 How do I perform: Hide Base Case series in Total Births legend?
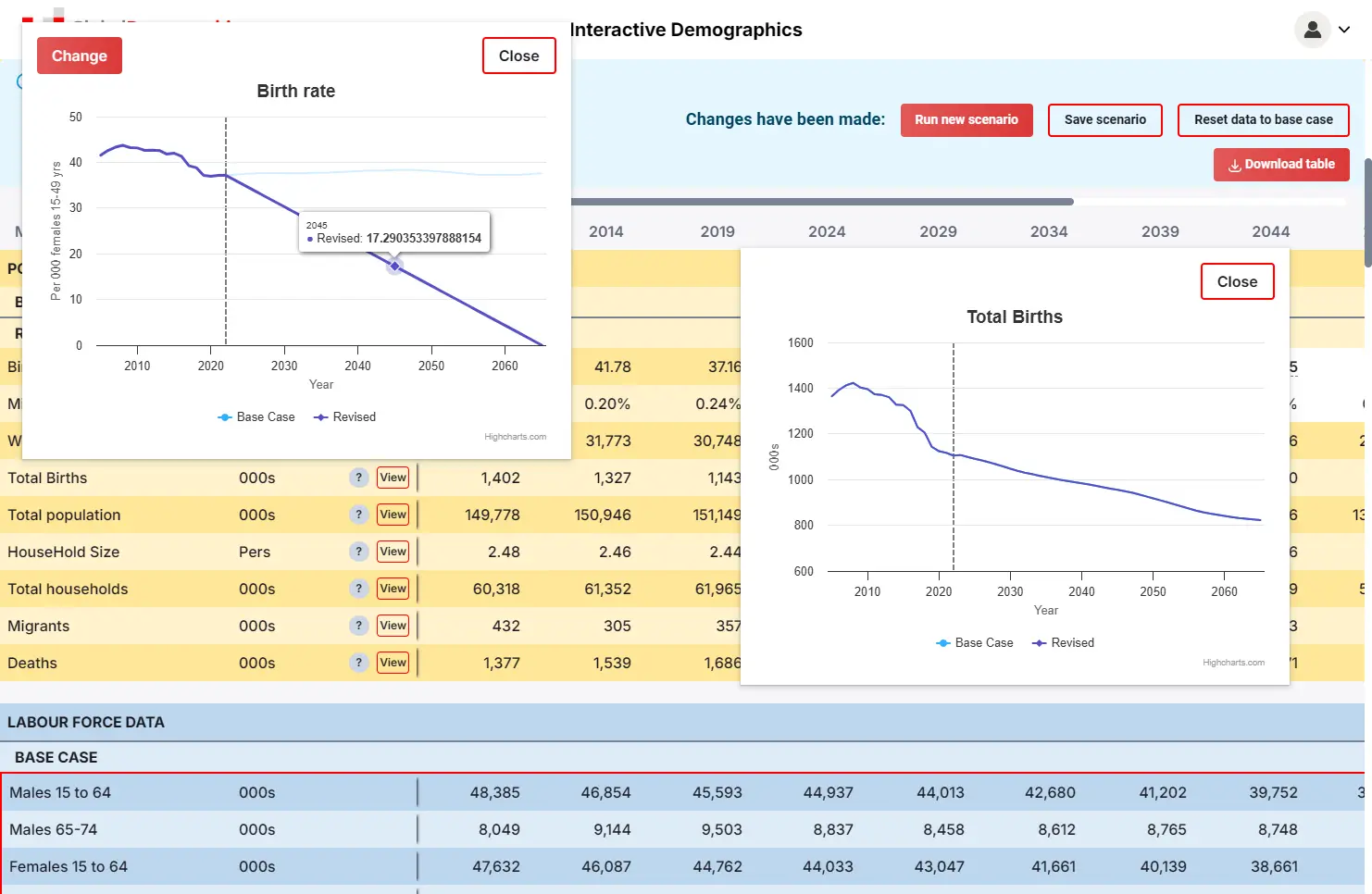click(x=975, y=643)
